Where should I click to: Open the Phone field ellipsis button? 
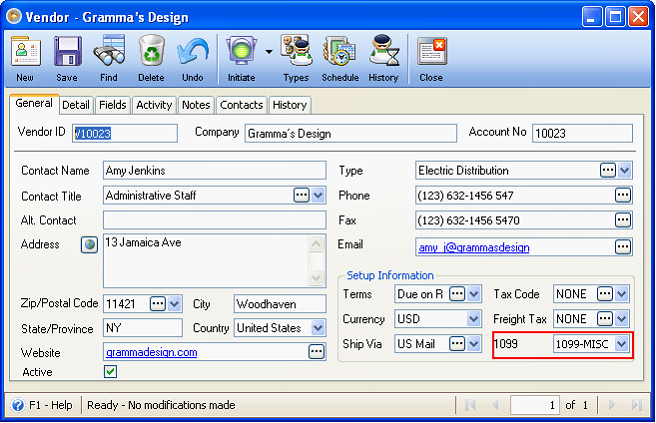click(623, 195)
